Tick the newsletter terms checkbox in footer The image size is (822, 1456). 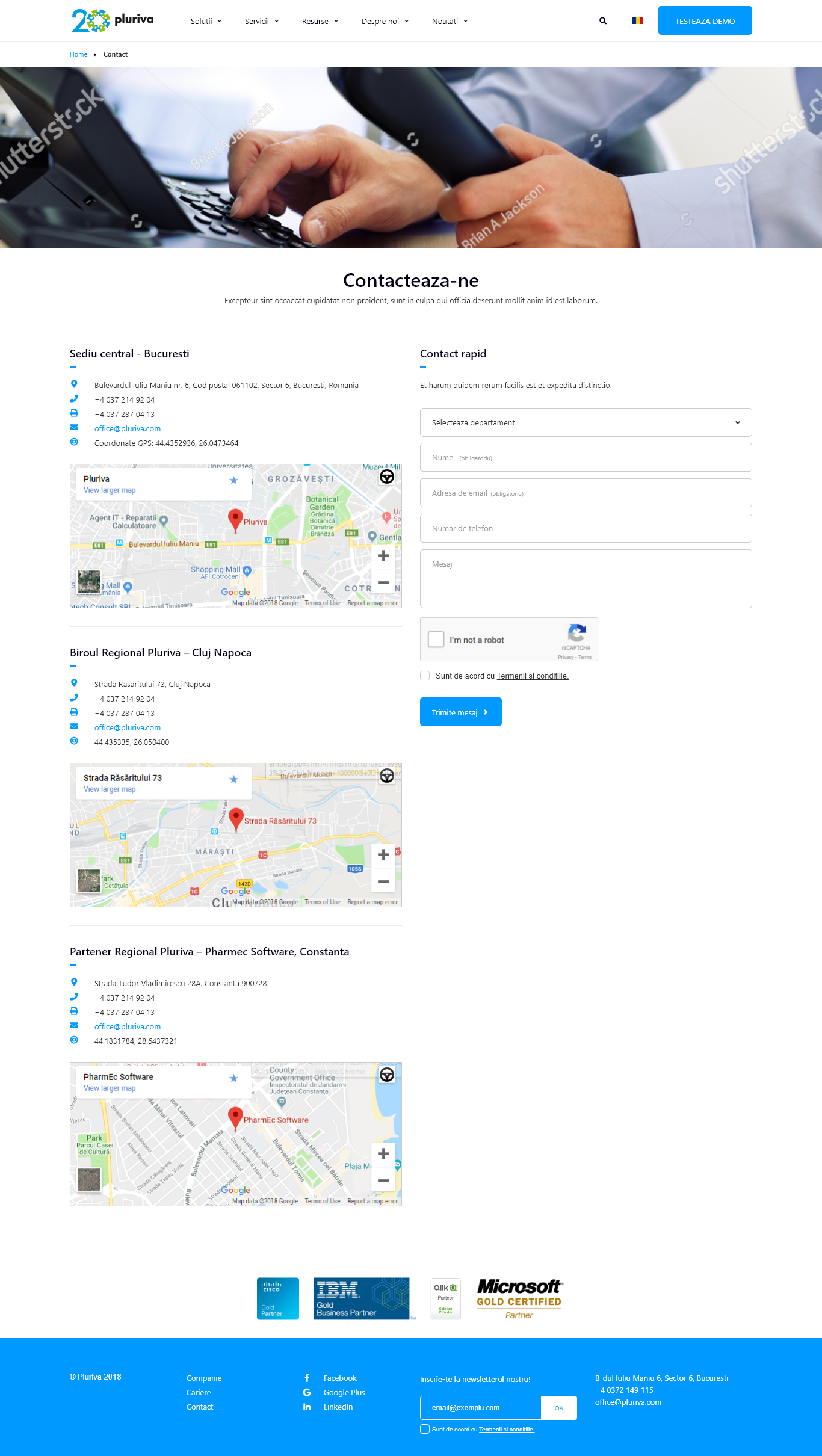pyautogui.click(x=425, y=1429)
